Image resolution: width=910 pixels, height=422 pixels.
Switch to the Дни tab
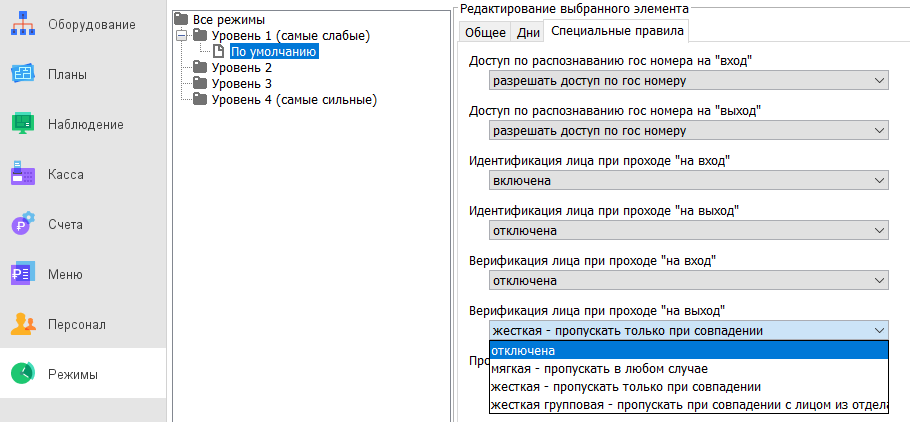528,32
